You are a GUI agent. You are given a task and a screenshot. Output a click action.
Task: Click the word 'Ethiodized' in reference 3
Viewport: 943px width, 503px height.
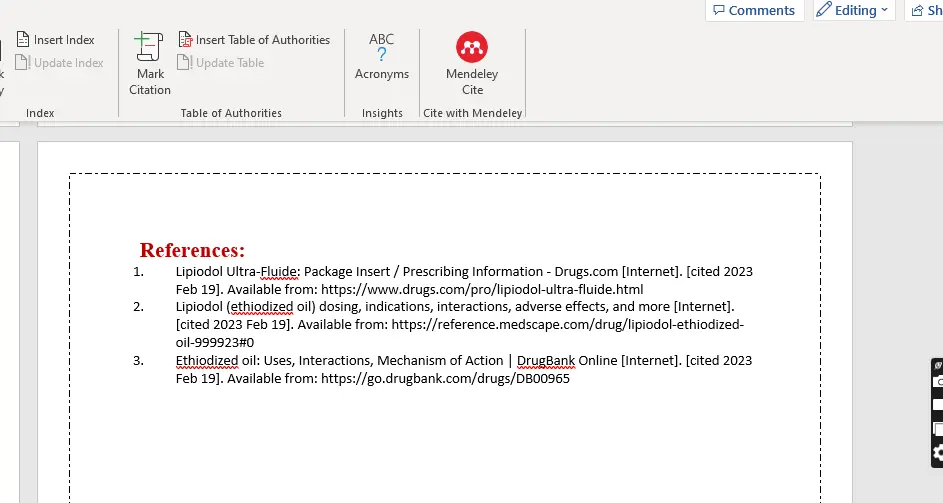click(x=207, y=360)
